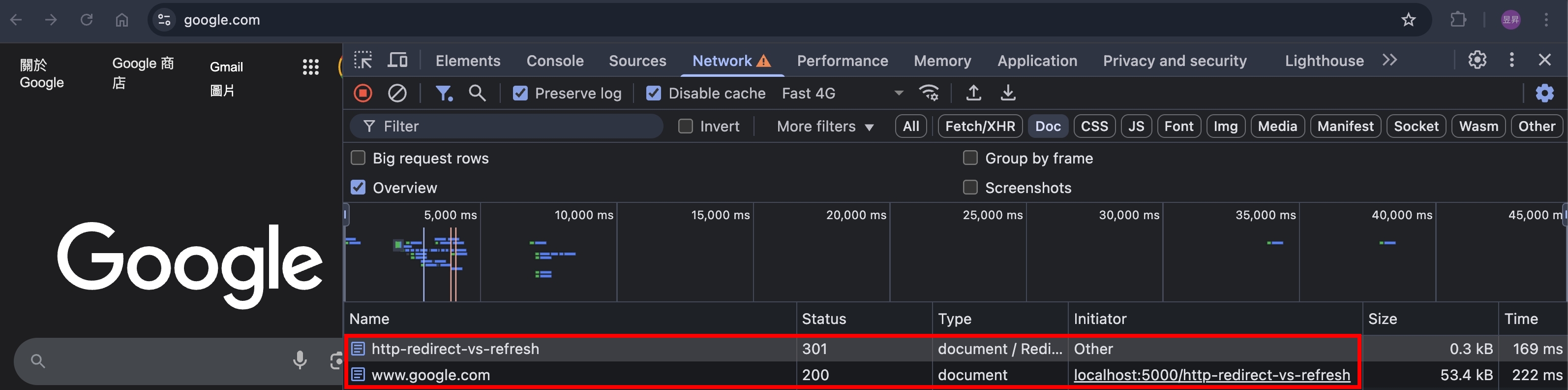This screenshot has height=390, width=1568.
Task: Select the JS type filter
Action: pos(1137,126)
